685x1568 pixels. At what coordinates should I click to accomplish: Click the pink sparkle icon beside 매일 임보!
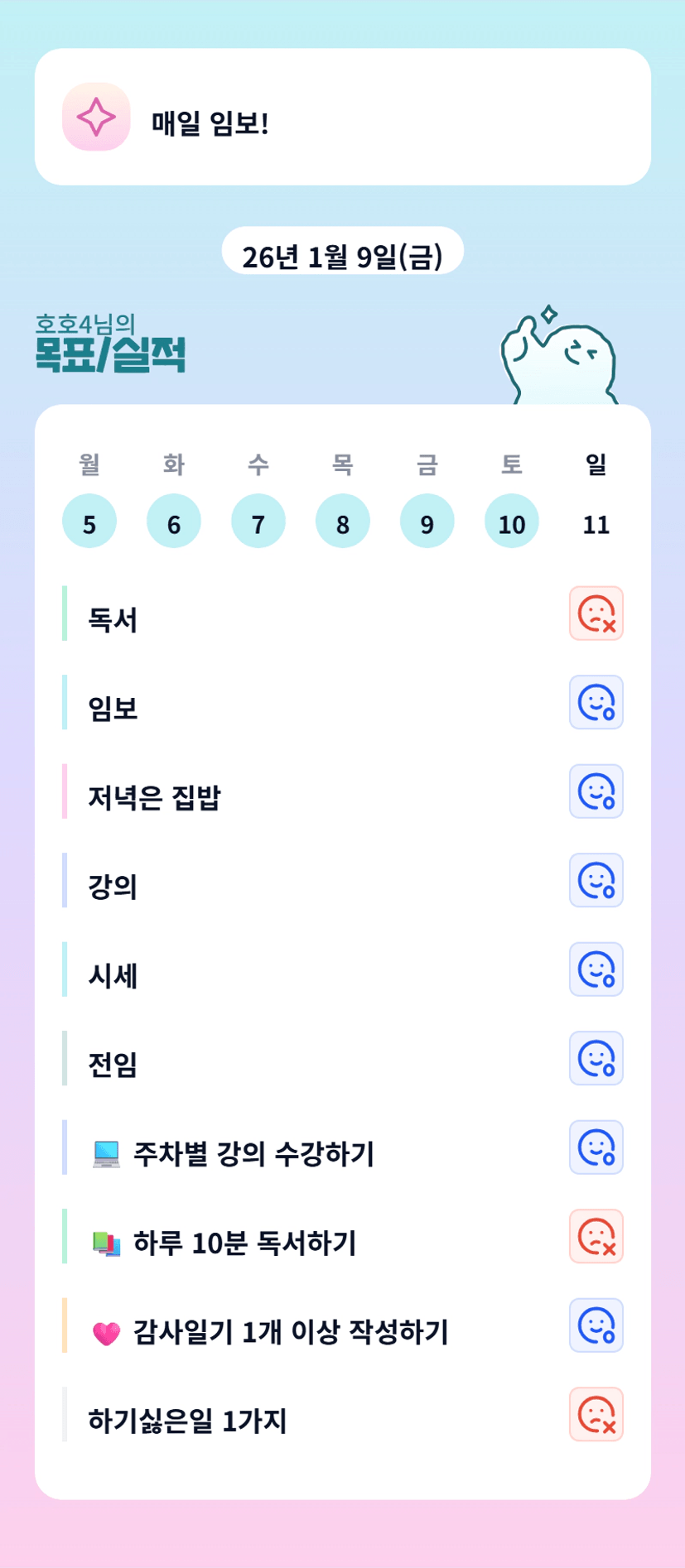click(96, 117)
